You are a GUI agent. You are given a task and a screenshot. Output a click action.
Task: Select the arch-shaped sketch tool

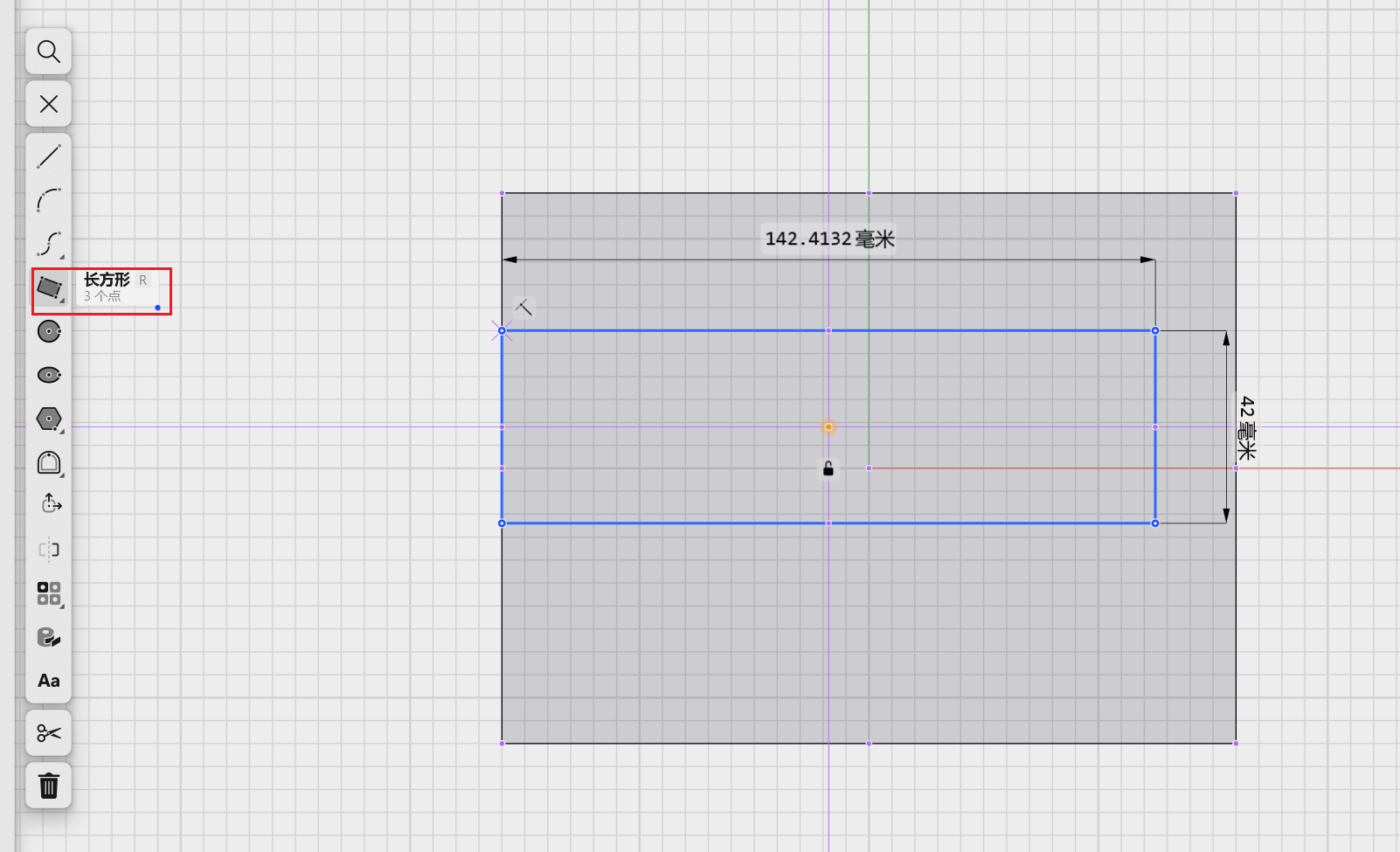point(49,462)
